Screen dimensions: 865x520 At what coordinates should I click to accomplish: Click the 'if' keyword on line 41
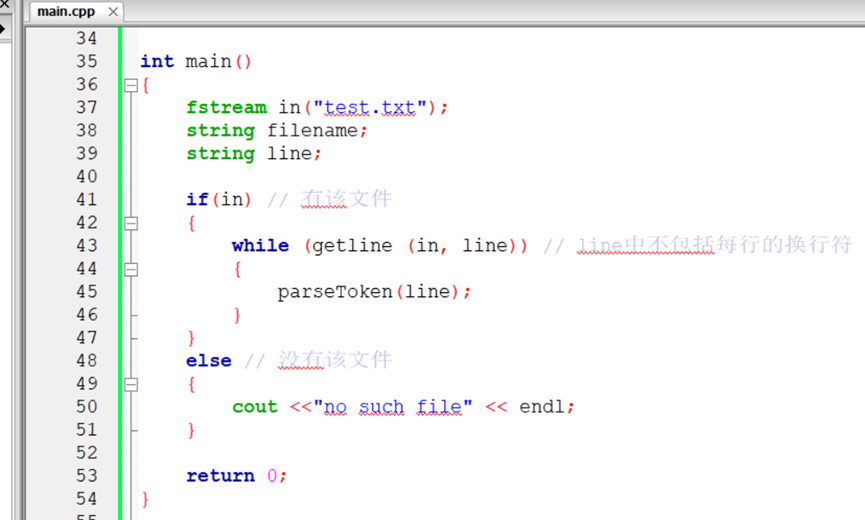coord(197,199)
